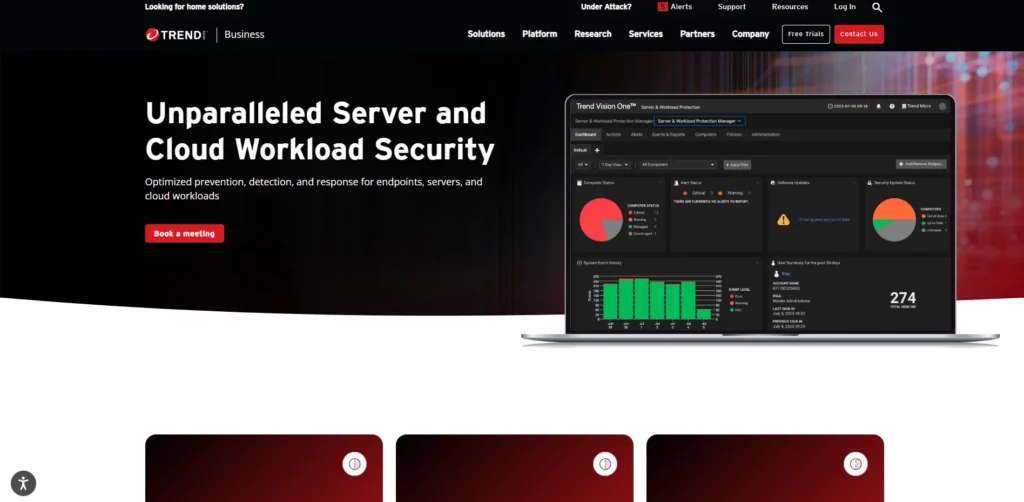The height and width of the screenshot is (502, 1024).
Task: Click the User Summary person icon
Action: pos(773,263)
